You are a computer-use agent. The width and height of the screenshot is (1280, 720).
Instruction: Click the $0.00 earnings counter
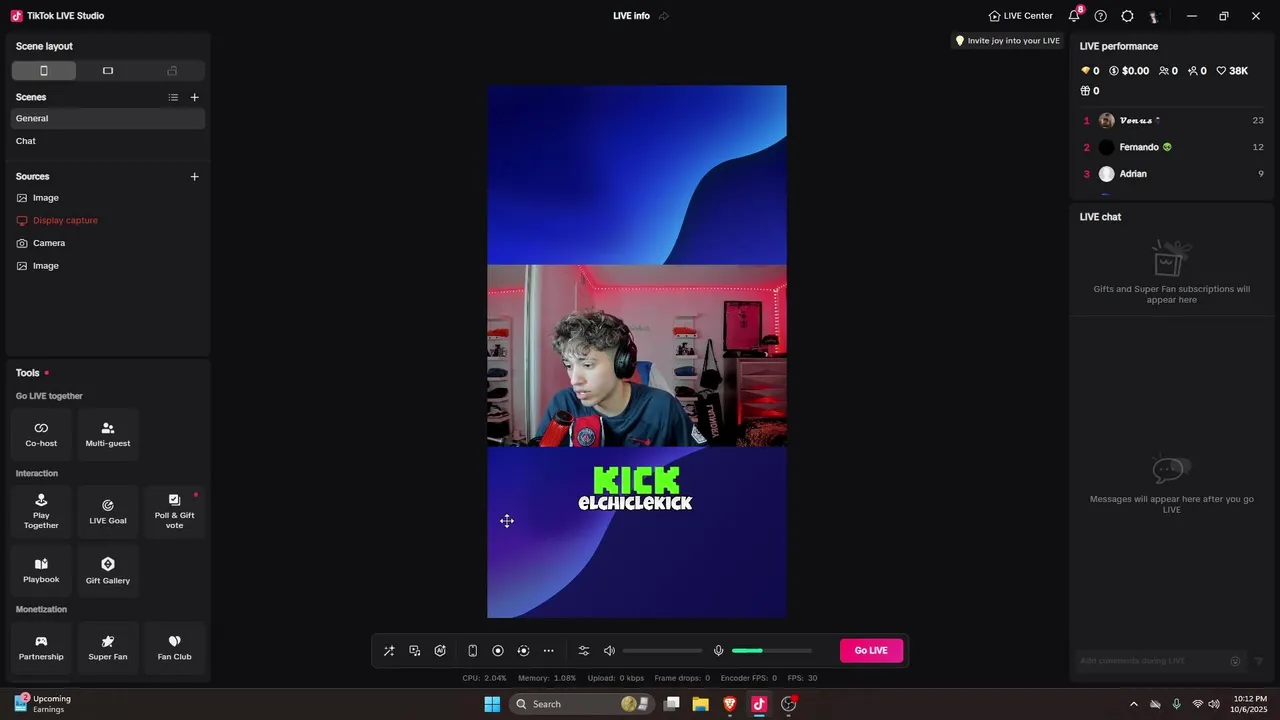(x=1129, y=71)
